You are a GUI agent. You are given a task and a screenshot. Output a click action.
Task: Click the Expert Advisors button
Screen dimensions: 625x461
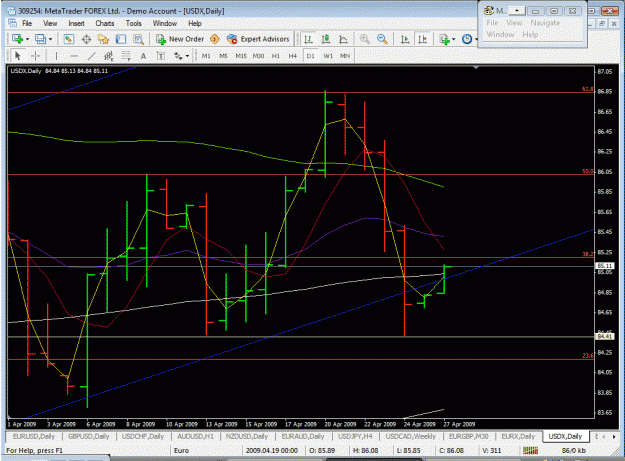click(x=258, y=39)
